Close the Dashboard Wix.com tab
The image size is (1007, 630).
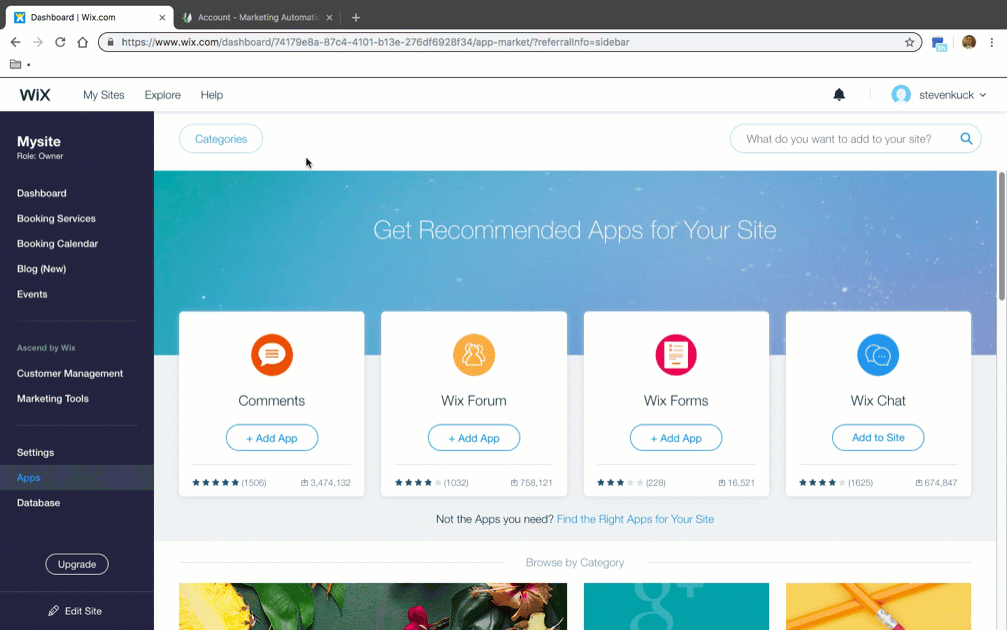(x=162, y=17)
